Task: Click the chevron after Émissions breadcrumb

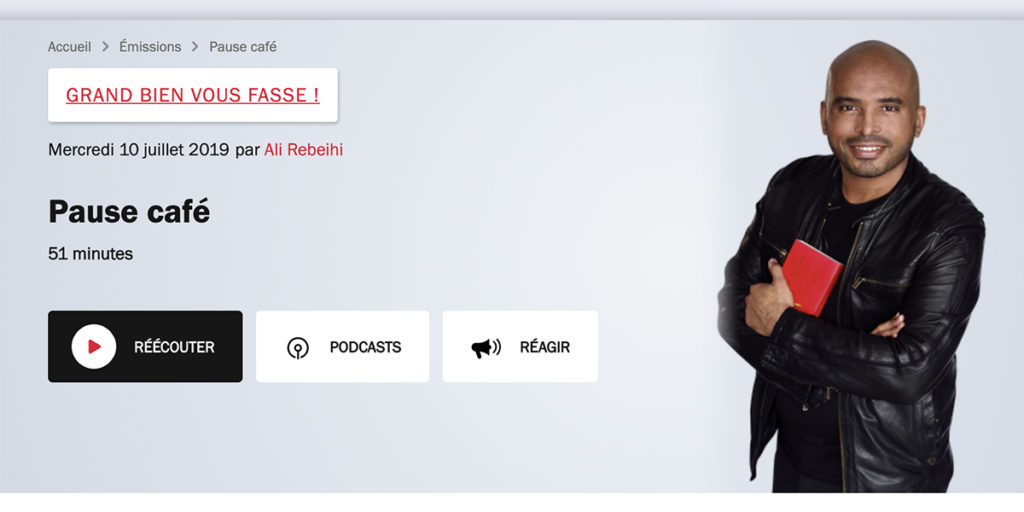Action: [x=195, y=47]
